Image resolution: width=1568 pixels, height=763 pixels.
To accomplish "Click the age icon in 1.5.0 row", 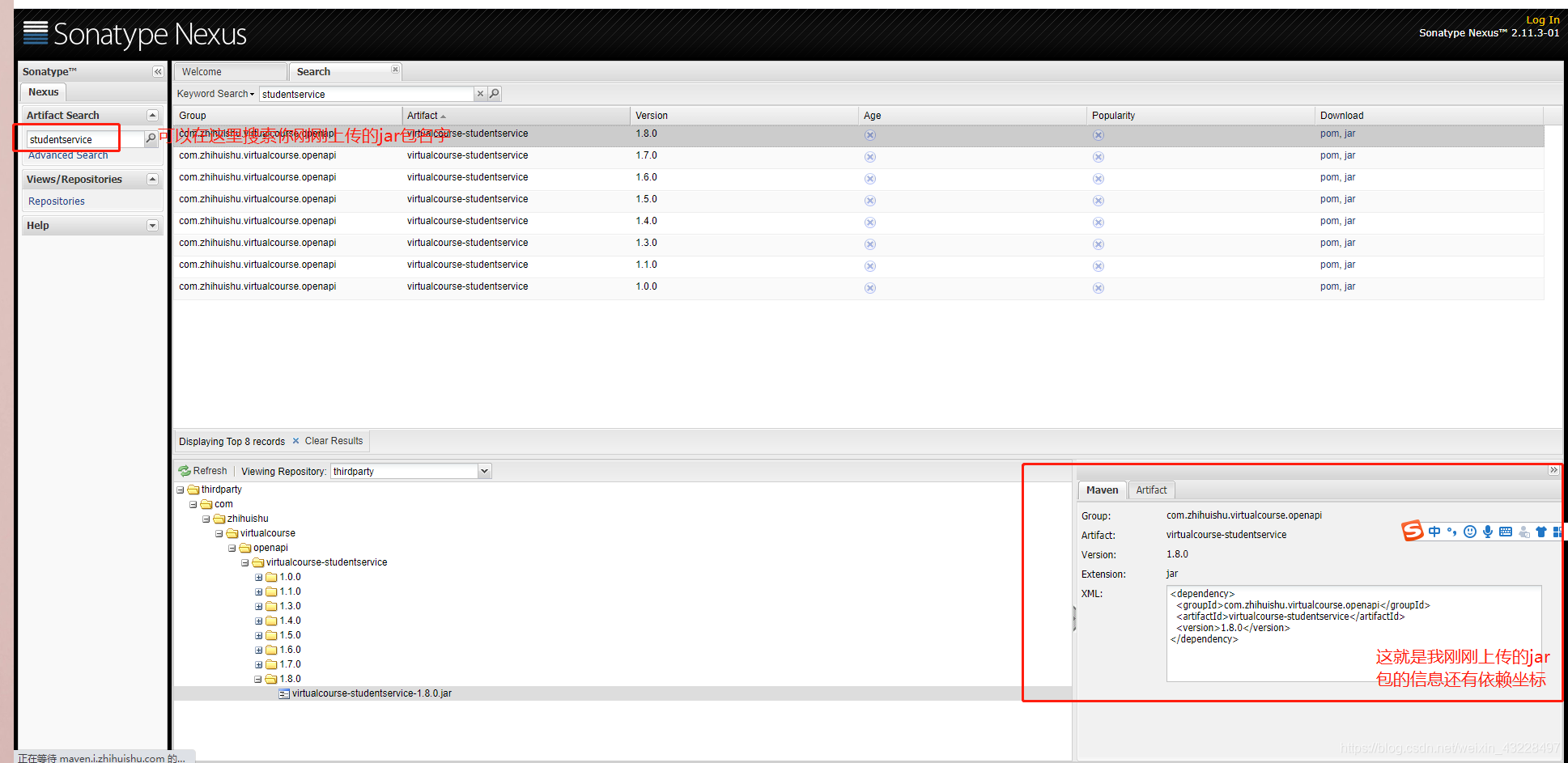I will pyautogui.click(x=870, y=201).
